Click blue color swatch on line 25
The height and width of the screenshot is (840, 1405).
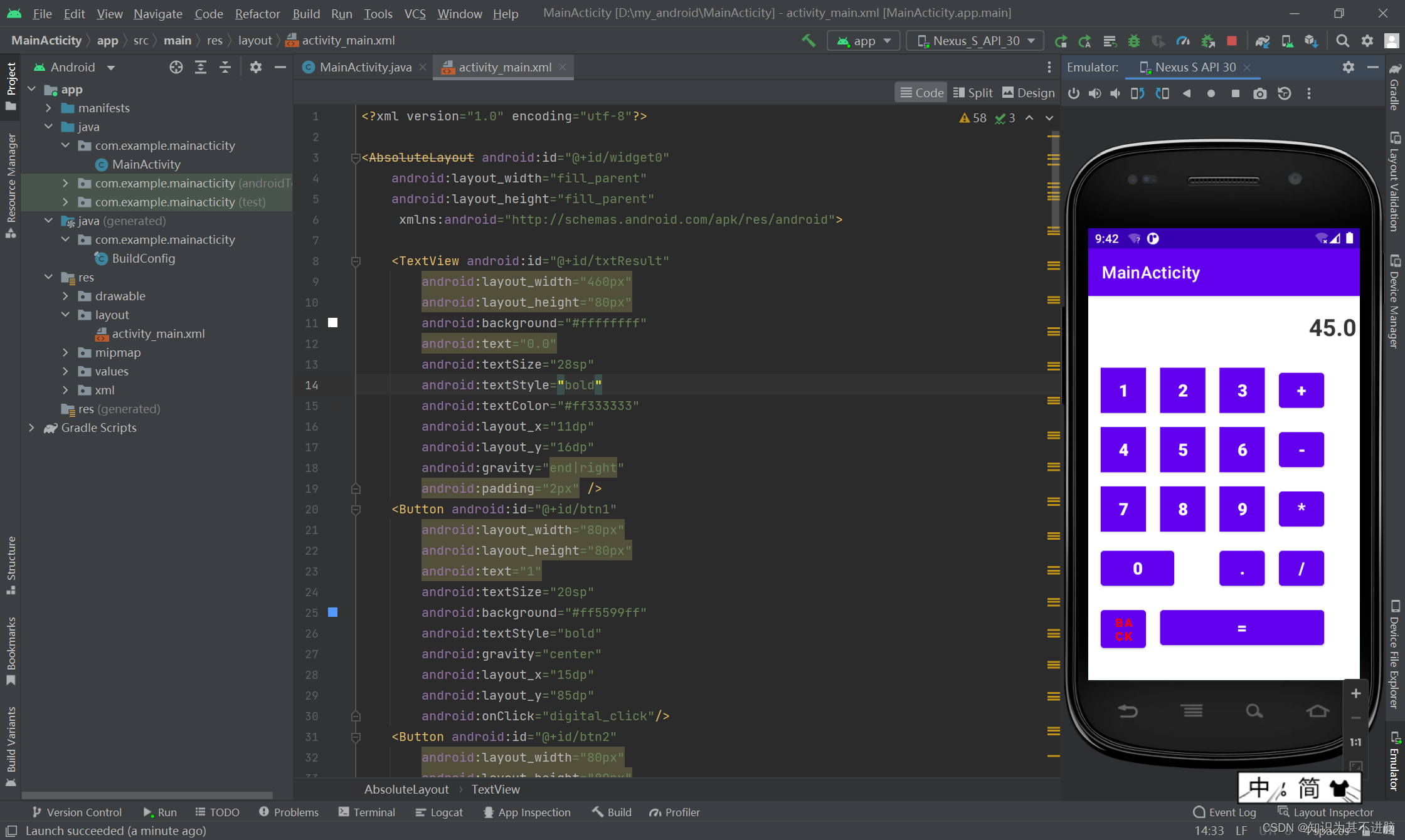(333, 612)
